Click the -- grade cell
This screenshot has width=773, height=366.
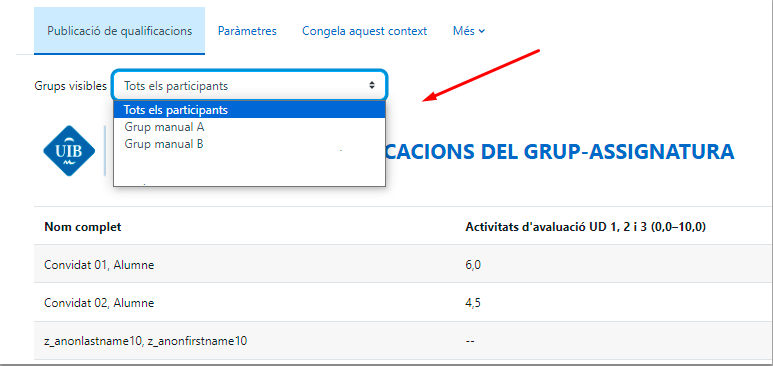click(470, 341)
